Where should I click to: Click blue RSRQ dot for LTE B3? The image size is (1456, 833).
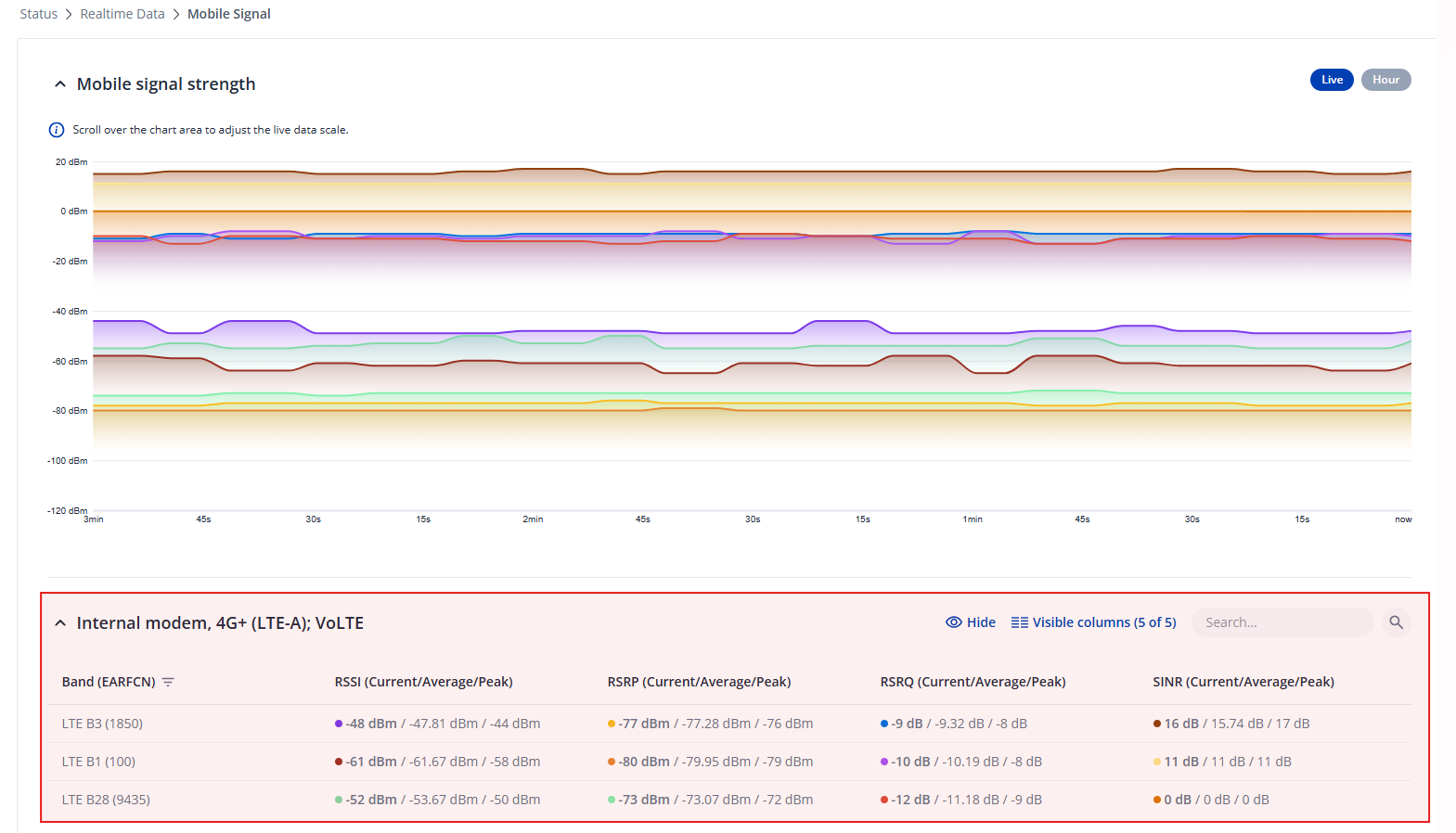click(x=884, y=724)
